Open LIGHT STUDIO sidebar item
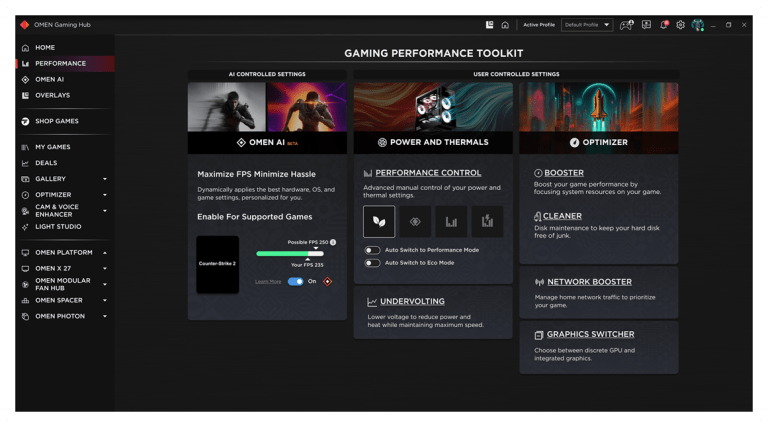This screenshot has height=427, width=768. 58,227
